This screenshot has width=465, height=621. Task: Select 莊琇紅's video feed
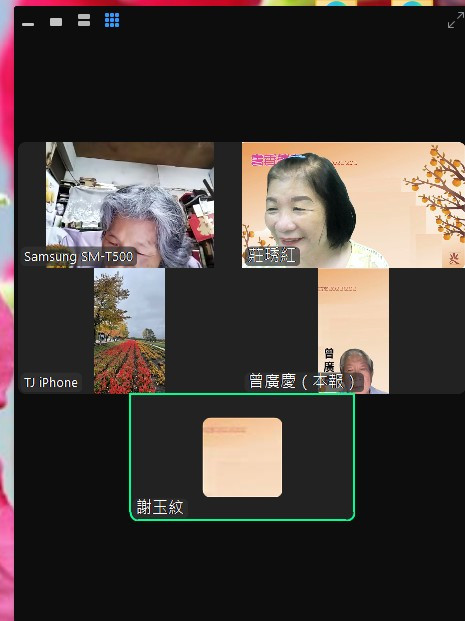(353, 205)
